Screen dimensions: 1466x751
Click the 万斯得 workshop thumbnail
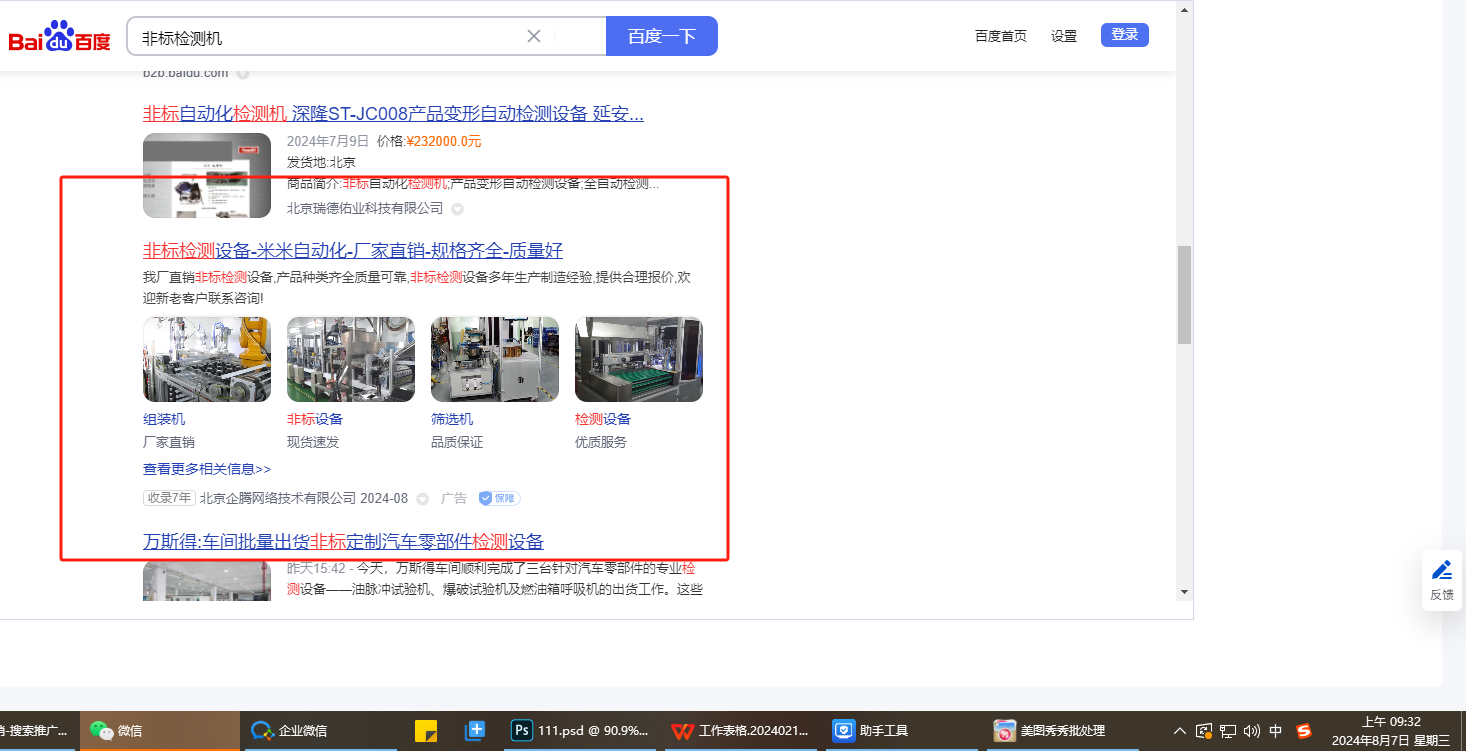pos(207,581)
